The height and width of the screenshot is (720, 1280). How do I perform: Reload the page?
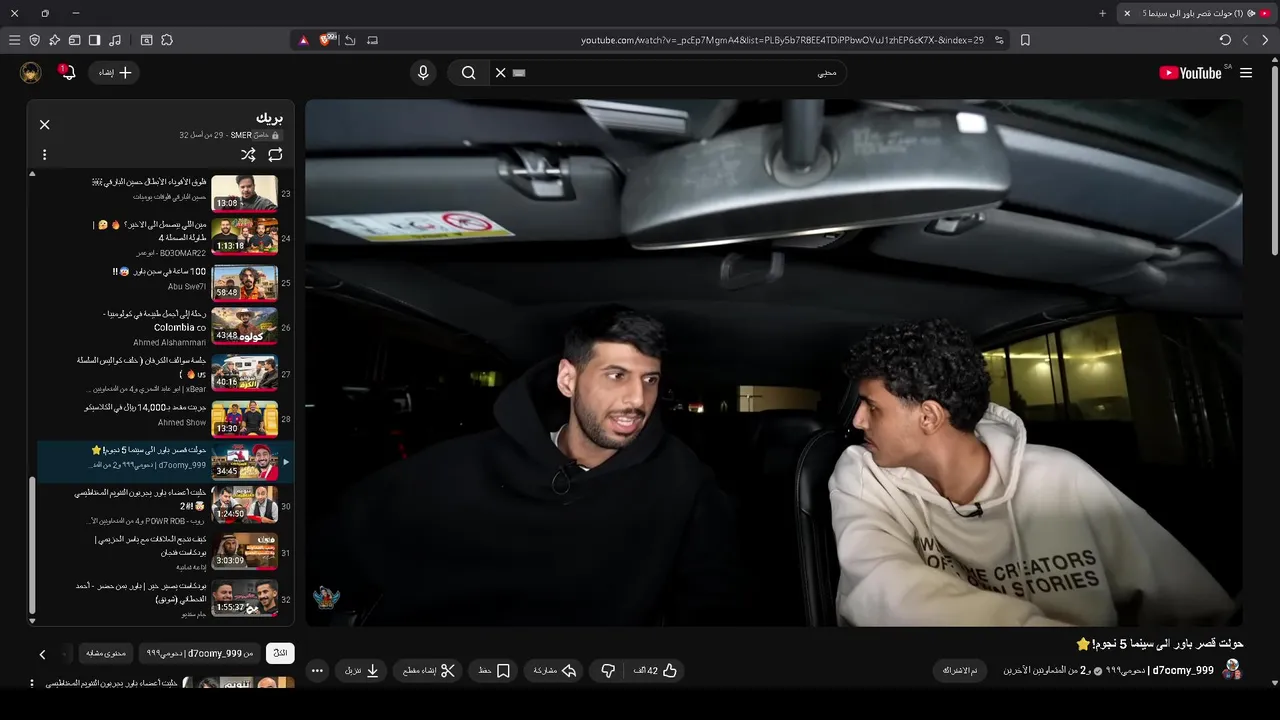click(1225, 40)
